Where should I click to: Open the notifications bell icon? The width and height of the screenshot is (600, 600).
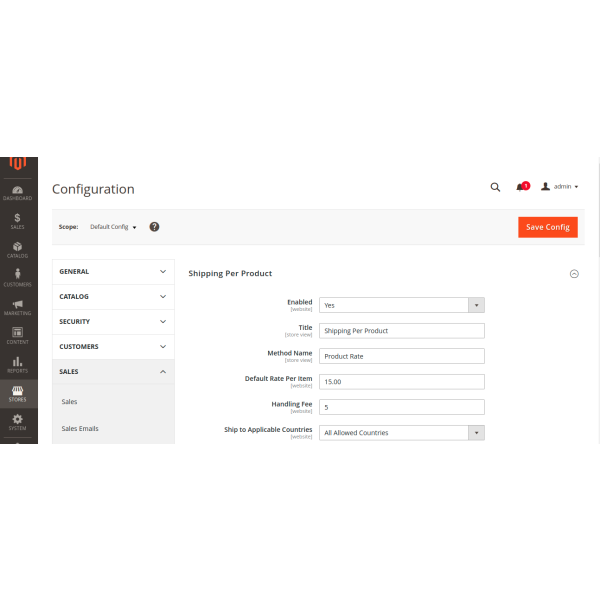pos(521,187)
